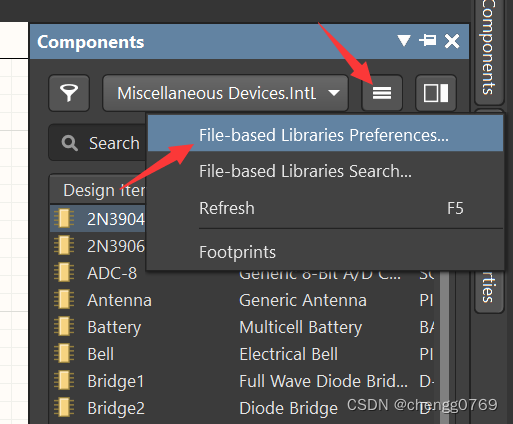Expand the Miscellaneous Devices library dropdown
The height and width of the screenshot is (424, 513).
click(x=226, y=93)
